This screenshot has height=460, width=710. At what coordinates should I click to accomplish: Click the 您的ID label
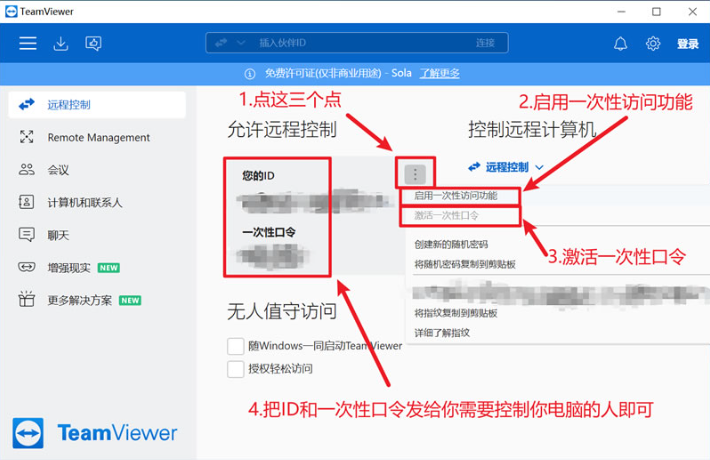pos(258,176)
